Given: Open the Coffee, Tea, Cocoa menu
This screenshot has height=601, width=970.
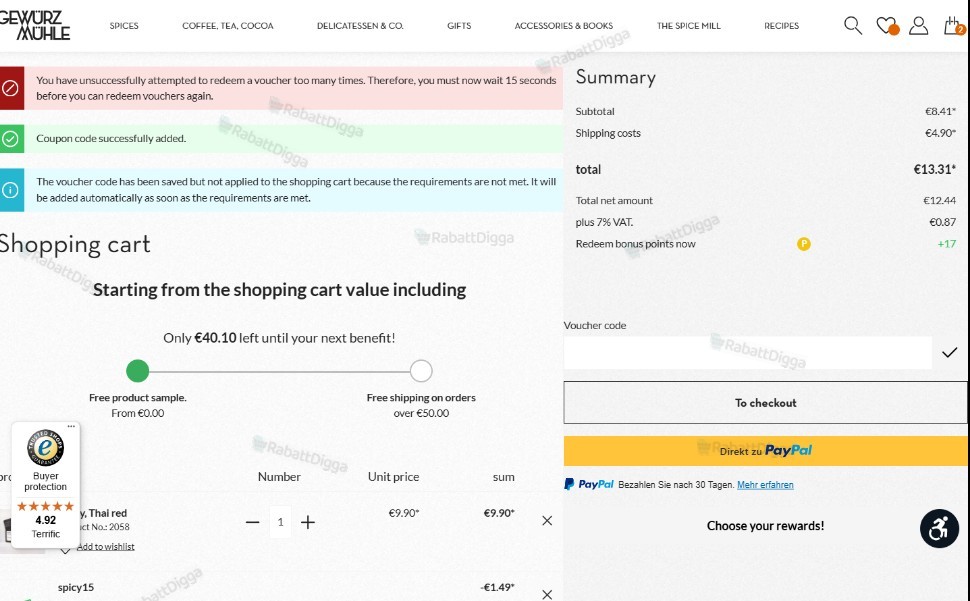Looking at the screenshot, I should pos(228,25).
